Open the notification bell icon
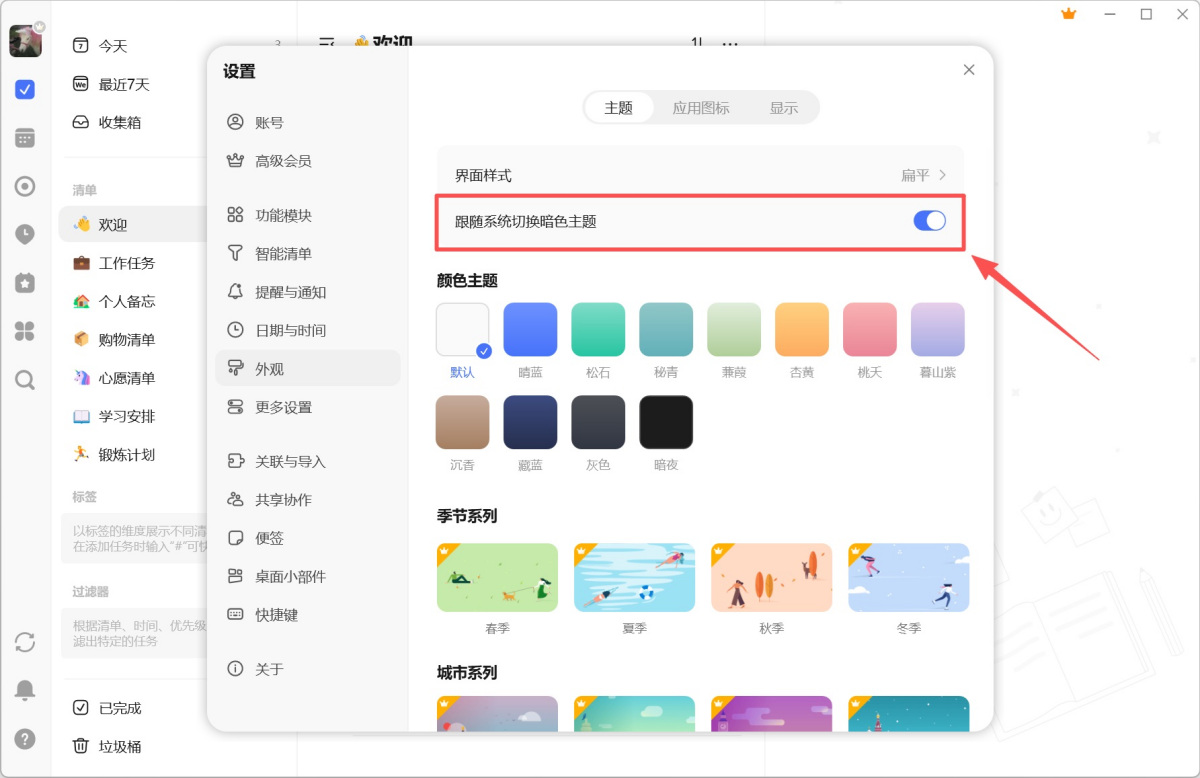Image resolution: width=1200 pixels, height=778 pixels. click(x=25, y=690)
